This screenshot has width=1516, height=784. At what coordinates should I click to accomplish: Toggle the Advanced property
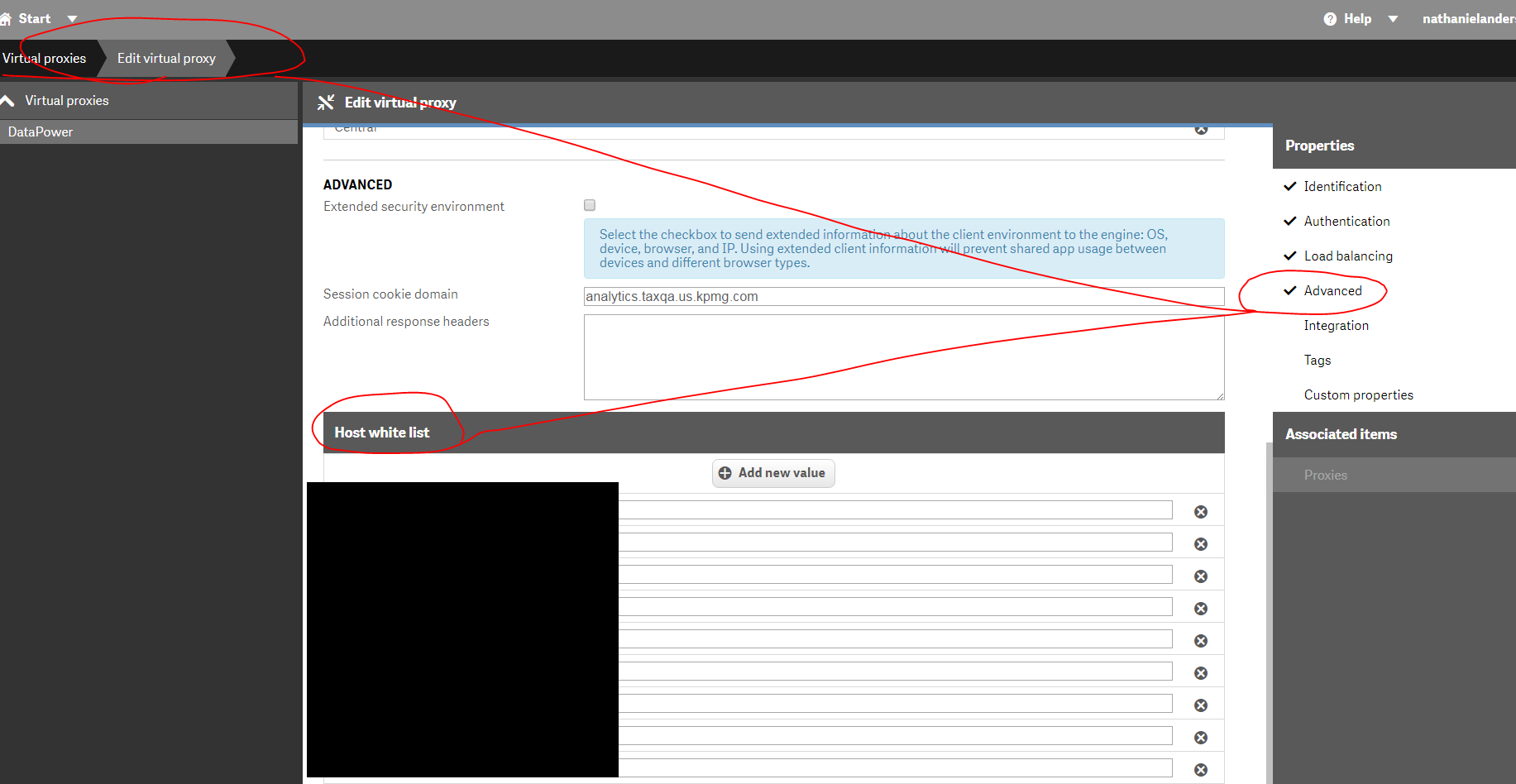click(1332, 291)
